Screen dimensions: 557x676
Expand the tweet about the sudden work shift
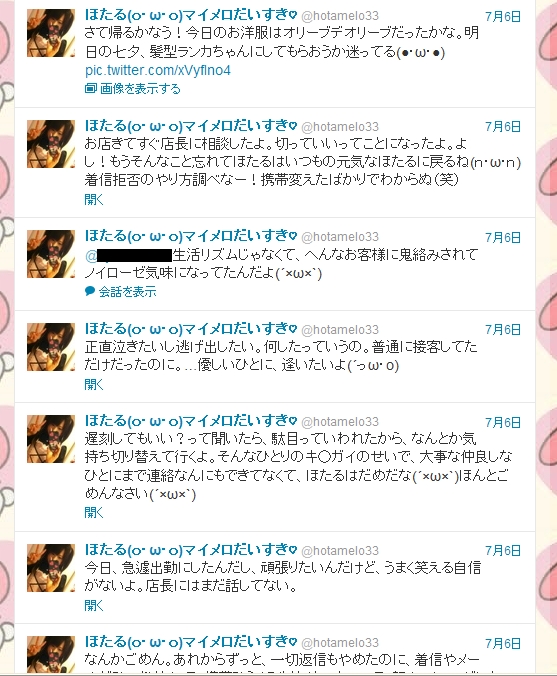[94, 605]
